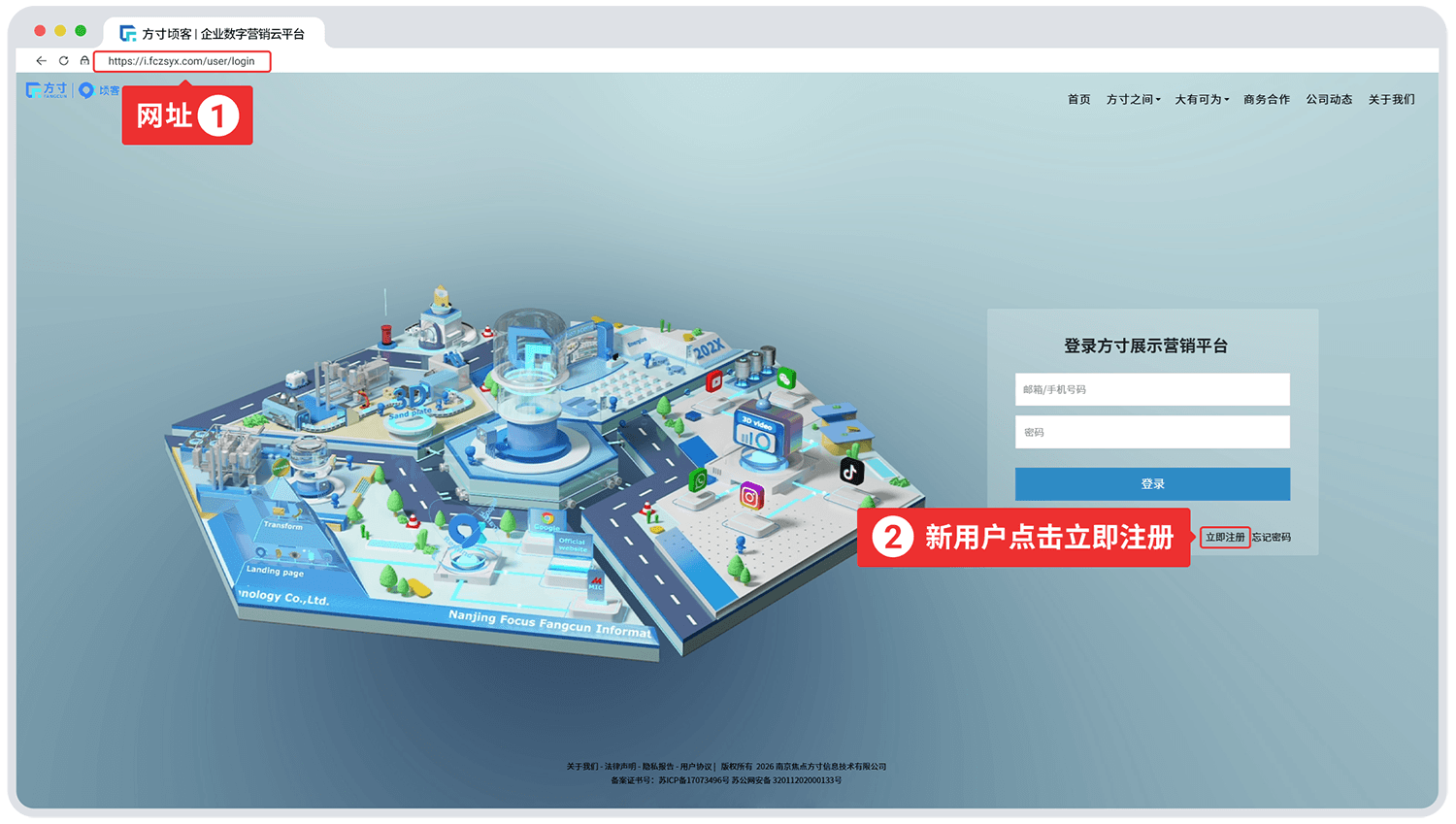Viewport: 1456px width, 824px height.
Task: Focus the address bar showing i.fczsyx.com/user/login
Action: pyautogui.click(x=182, y=61)
